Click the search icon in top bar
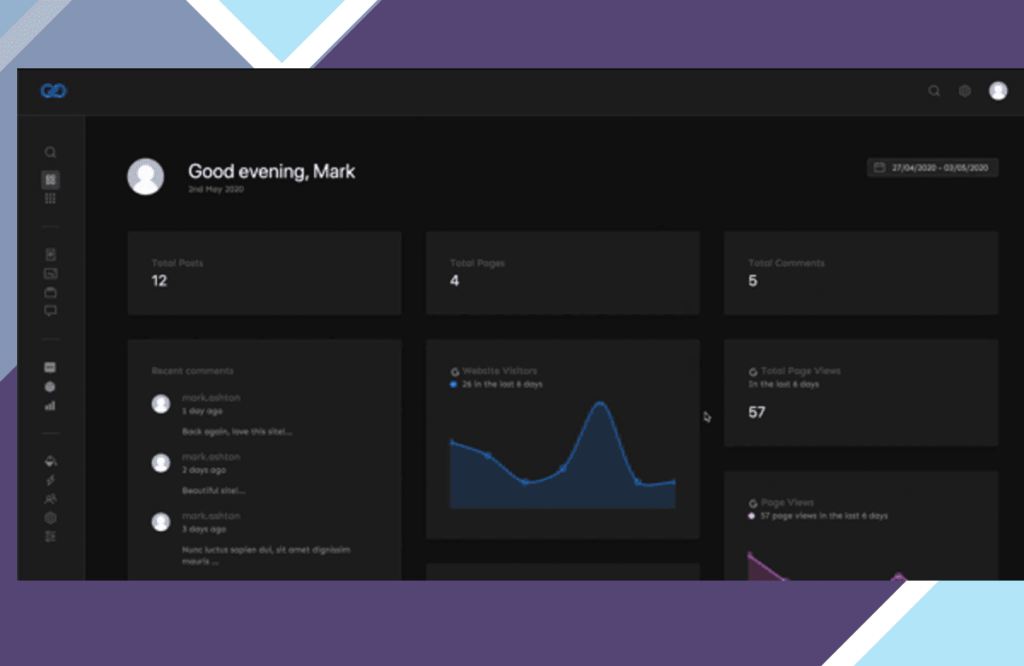1024x666 pixels. click(x=935, y=91)
